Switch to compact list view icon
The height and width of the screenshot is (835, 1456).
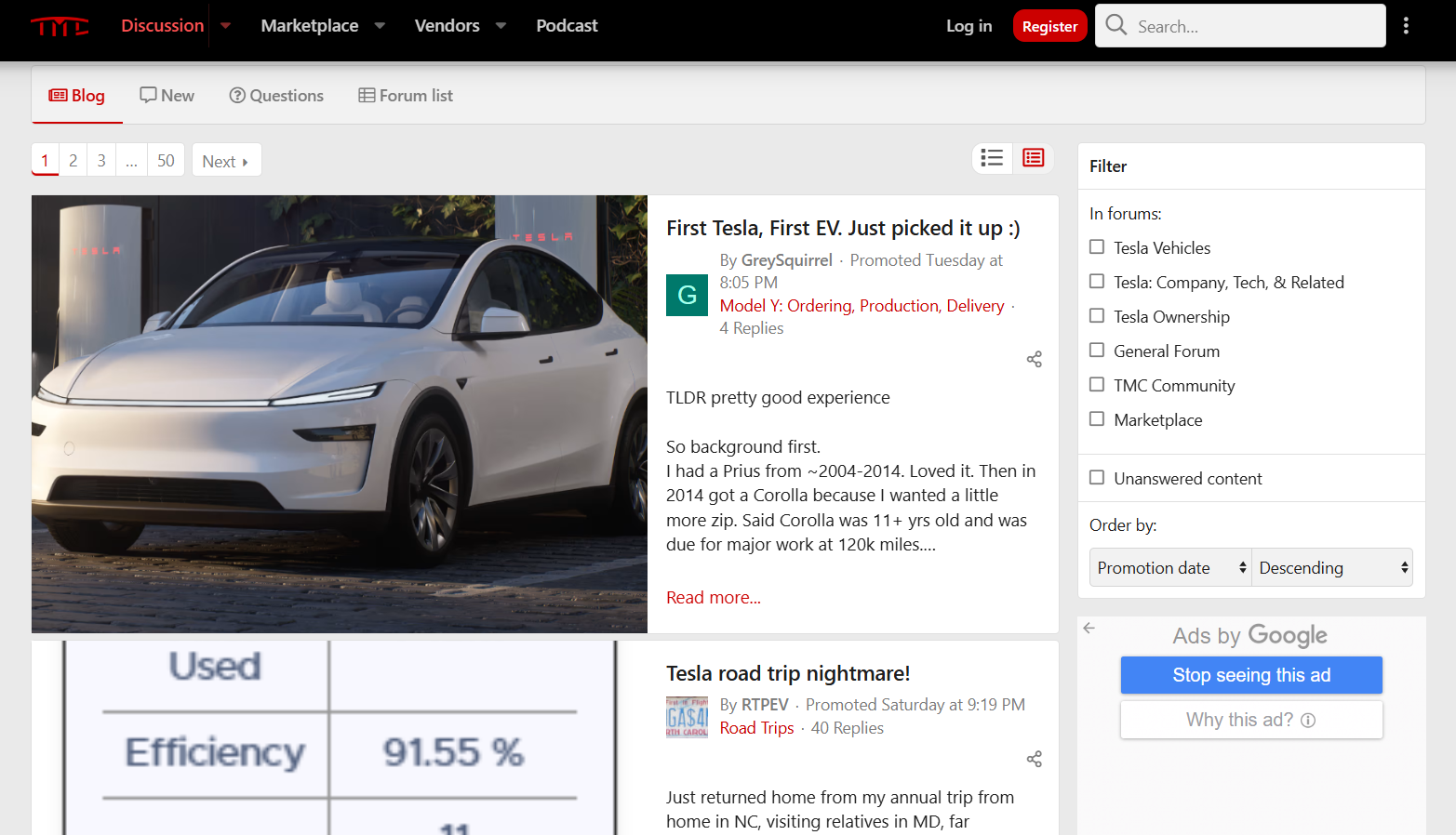point(992,158)
